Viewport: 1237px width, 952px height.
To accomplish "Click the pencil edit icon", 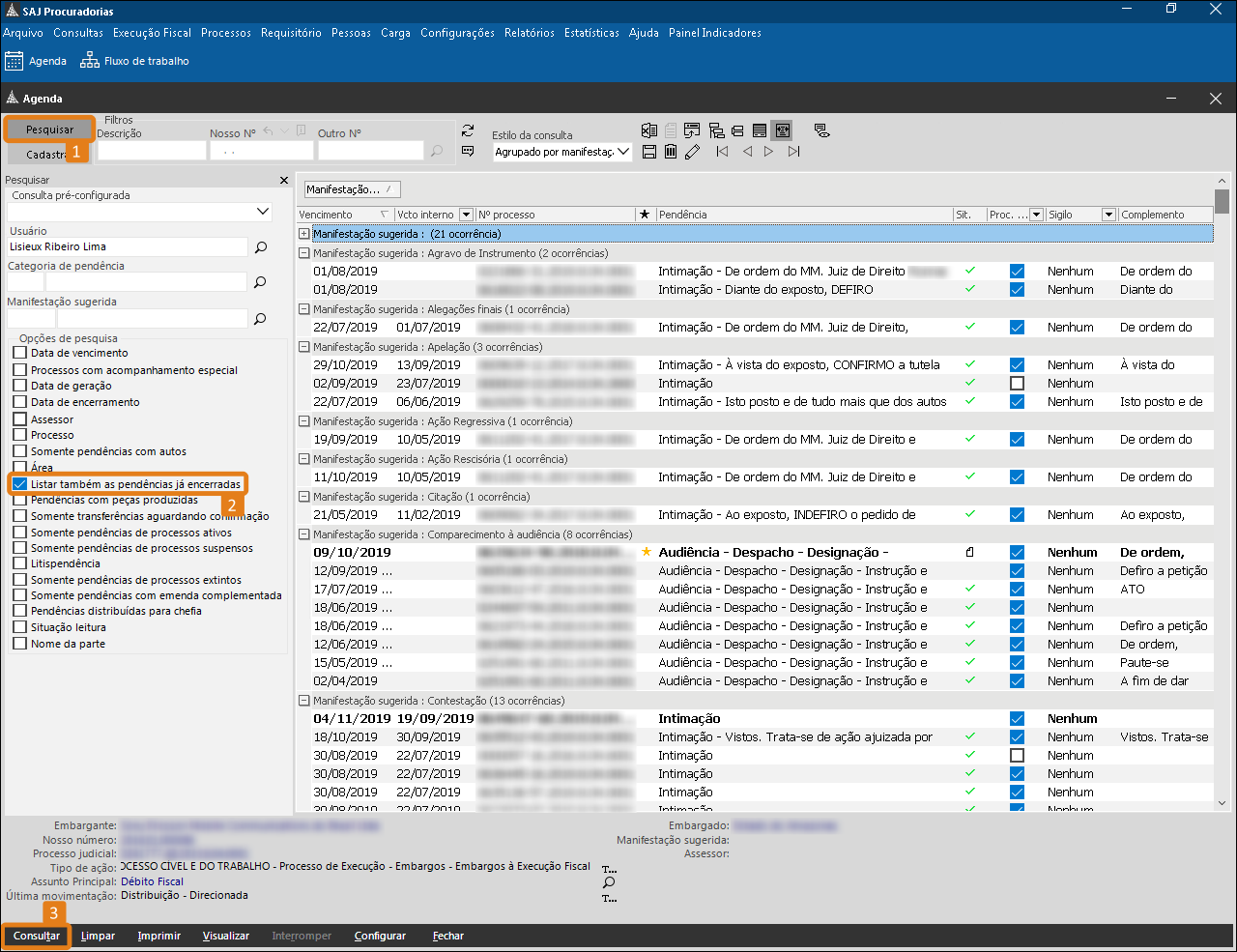I will [x=692, y=152].
